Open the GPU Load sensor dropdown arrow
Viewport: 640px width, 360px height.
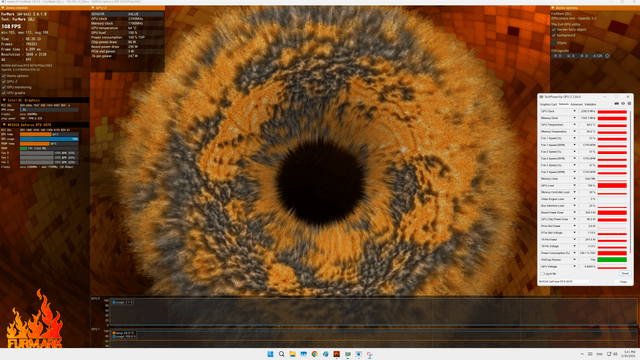(574, 185)
